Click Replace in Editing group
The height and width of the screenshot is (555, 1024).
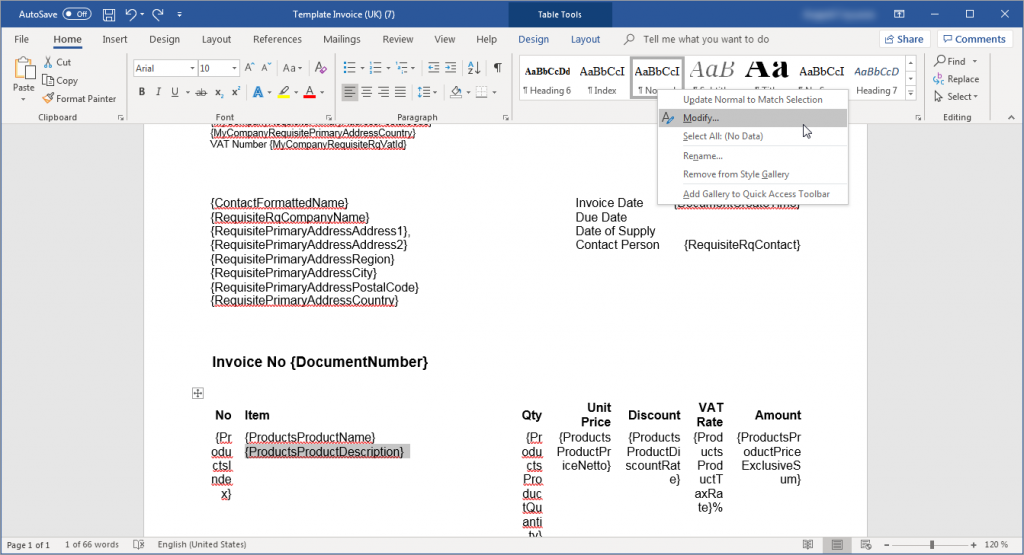tap(957, 79)
